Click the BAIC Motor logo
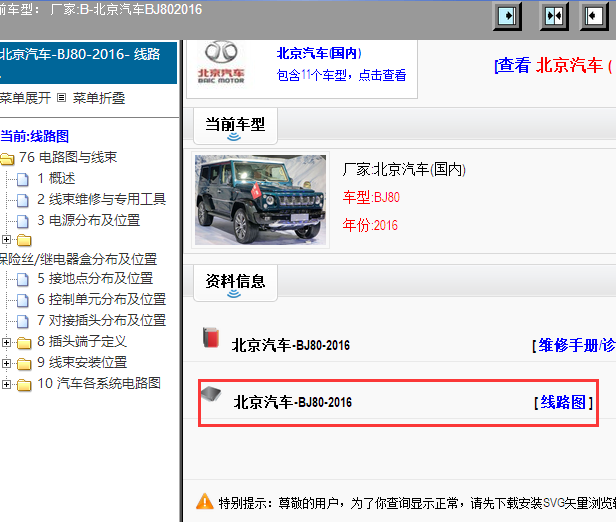This screenshot has height=522, width=616. click(x=221, y=63)
